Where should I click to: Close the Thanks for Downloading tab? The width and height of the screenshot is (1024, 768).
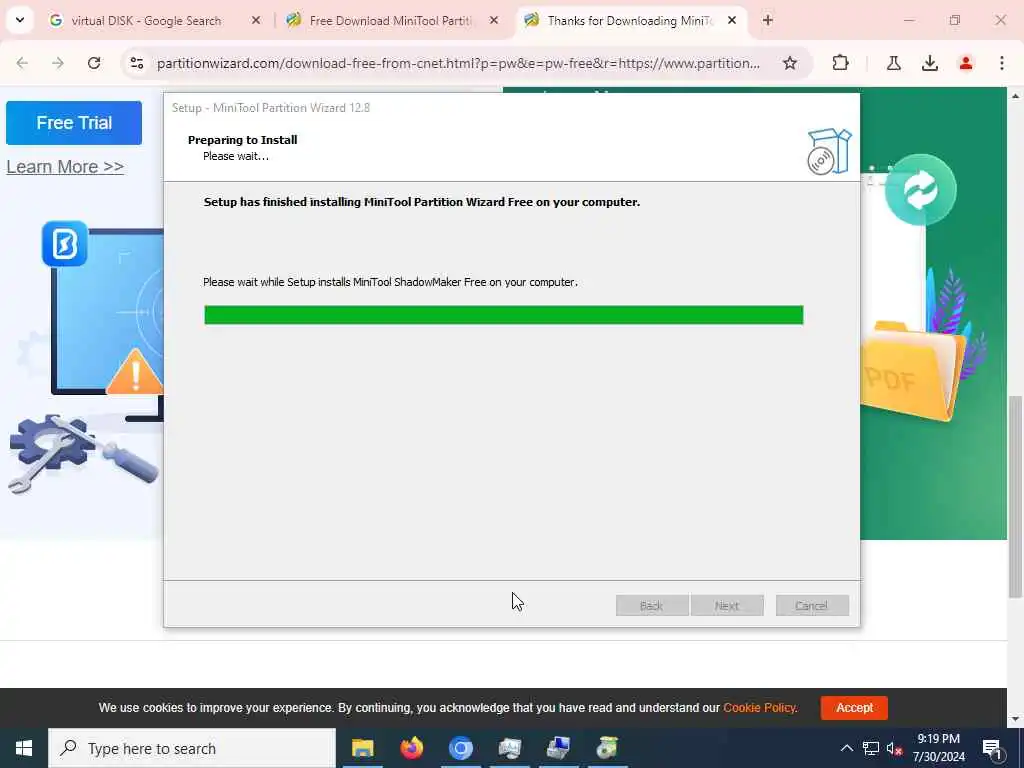pyautogui.click(x=732, y=21)
